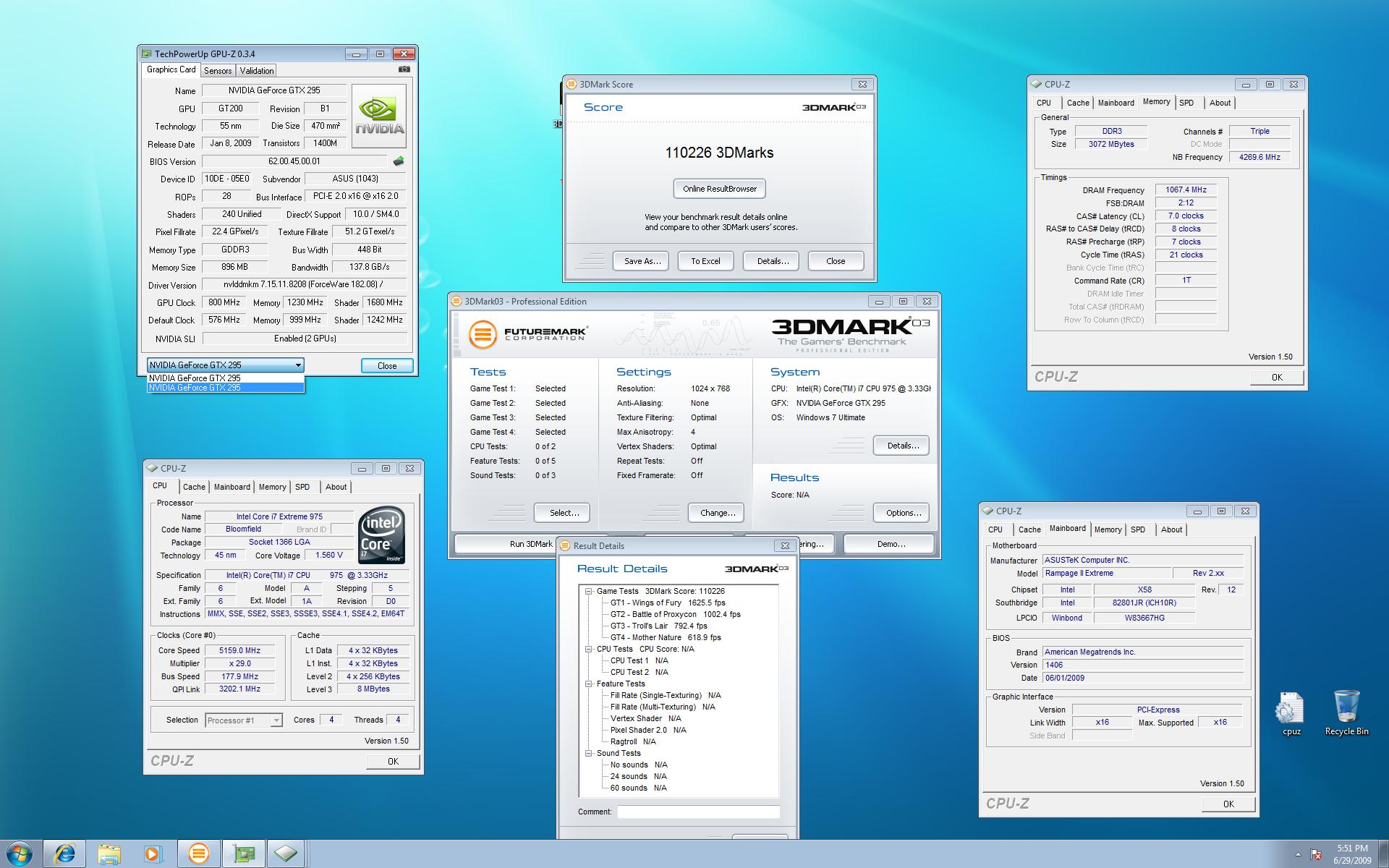
Task: Click Close button in 3DMark Score dialog
Action: (x=836, y=261)
